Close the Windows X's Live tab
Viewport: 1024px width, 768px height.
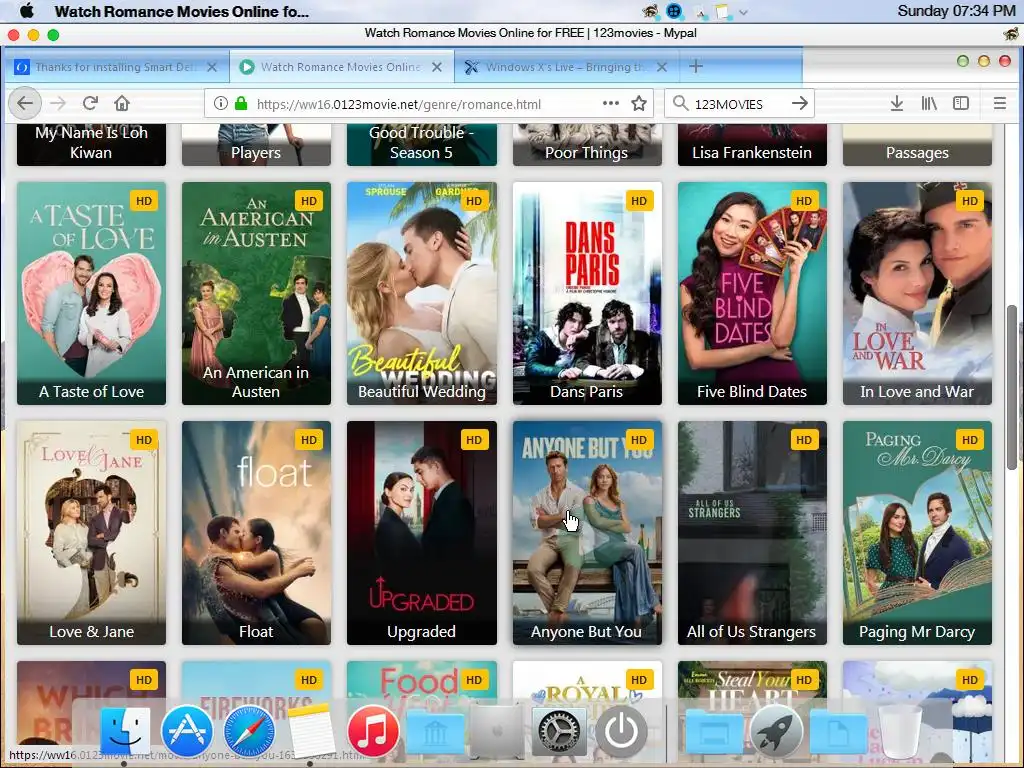pos(662,67)
